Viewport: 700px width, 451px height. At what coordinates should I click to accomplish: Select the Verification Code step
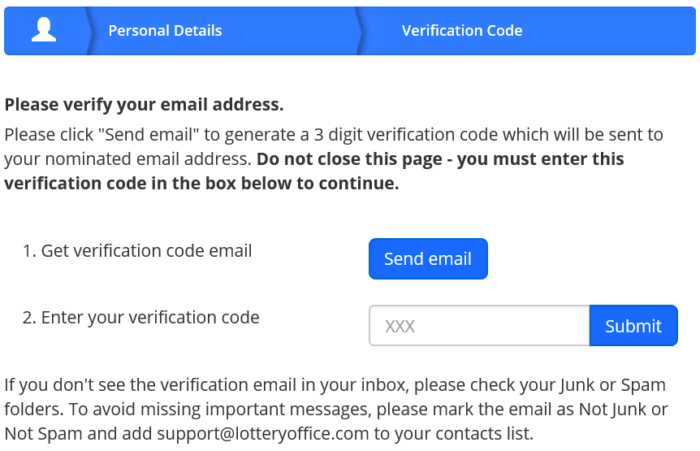pyautogui.click(x=462, y=30)
